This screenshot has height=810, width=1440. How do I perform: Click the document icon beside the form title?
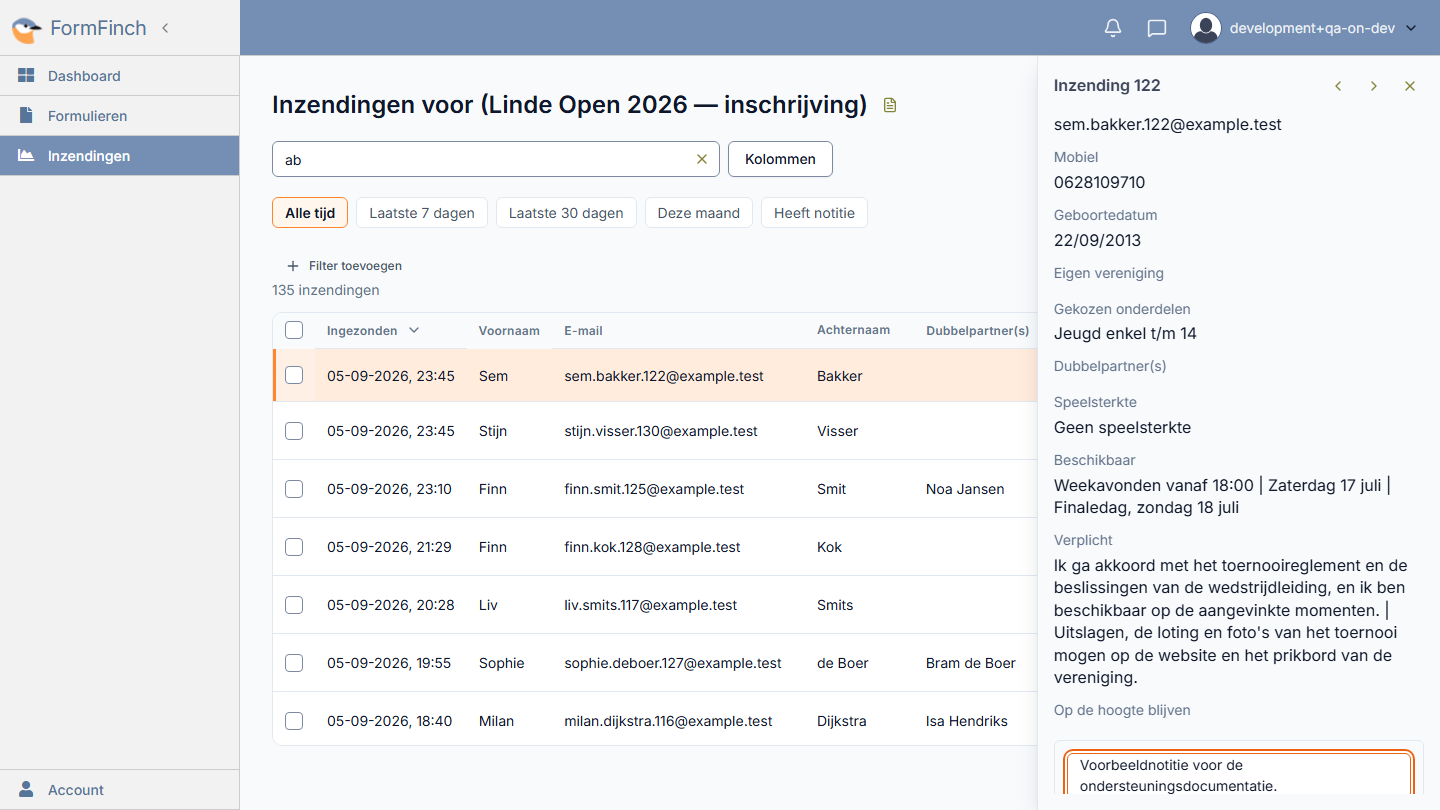890,105
